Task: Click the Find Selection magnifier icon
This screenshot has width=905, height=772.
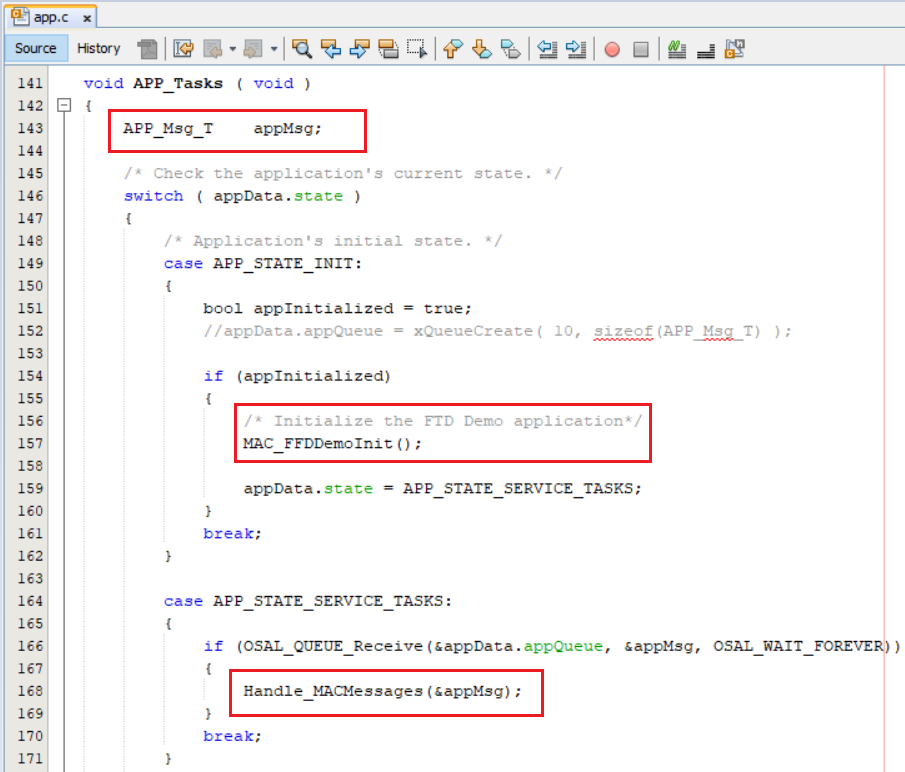Action: (301, 48)
